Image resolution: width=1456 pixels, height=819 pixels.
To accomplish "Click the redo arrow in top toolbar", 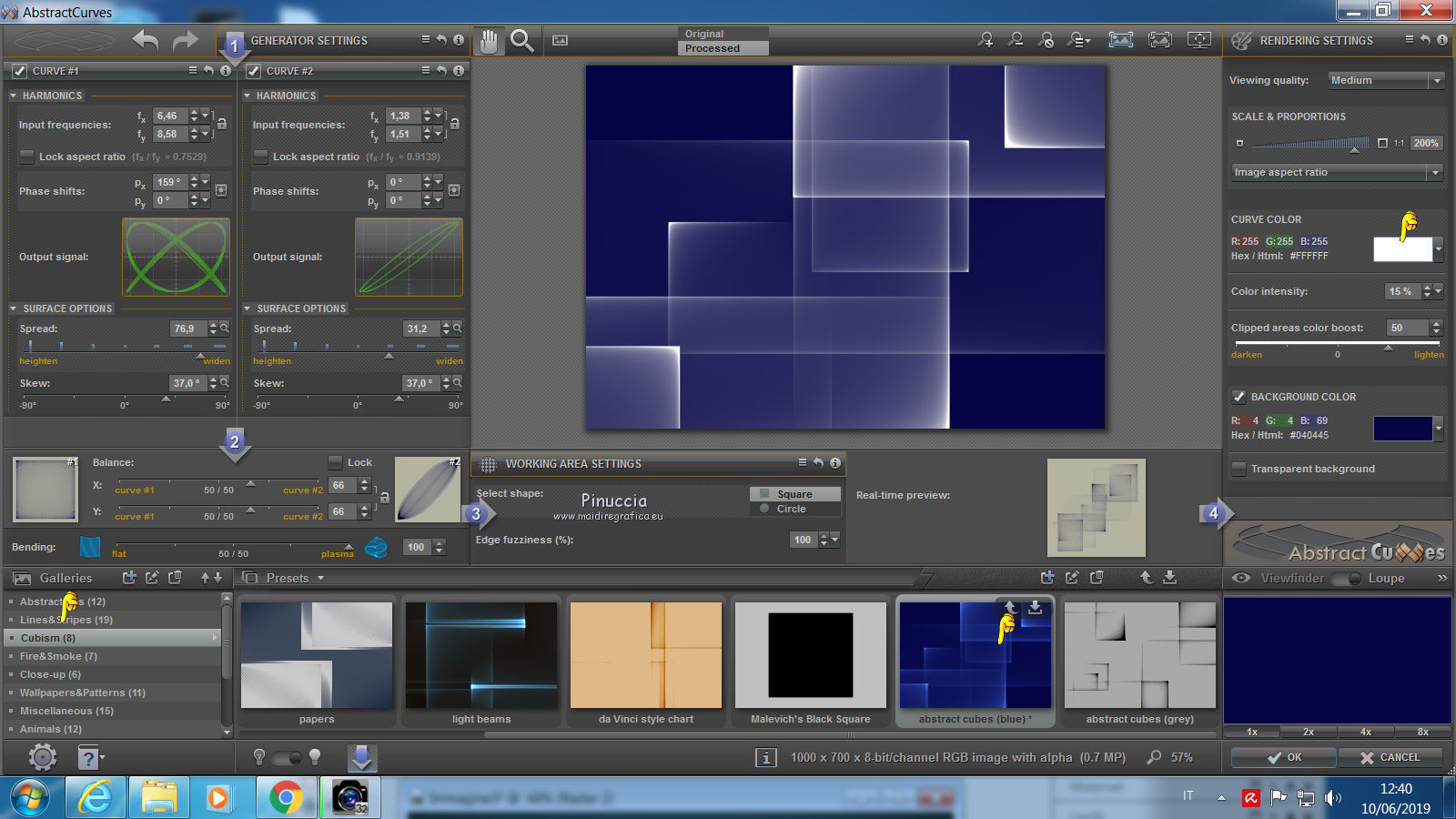I will click(186, 41).
